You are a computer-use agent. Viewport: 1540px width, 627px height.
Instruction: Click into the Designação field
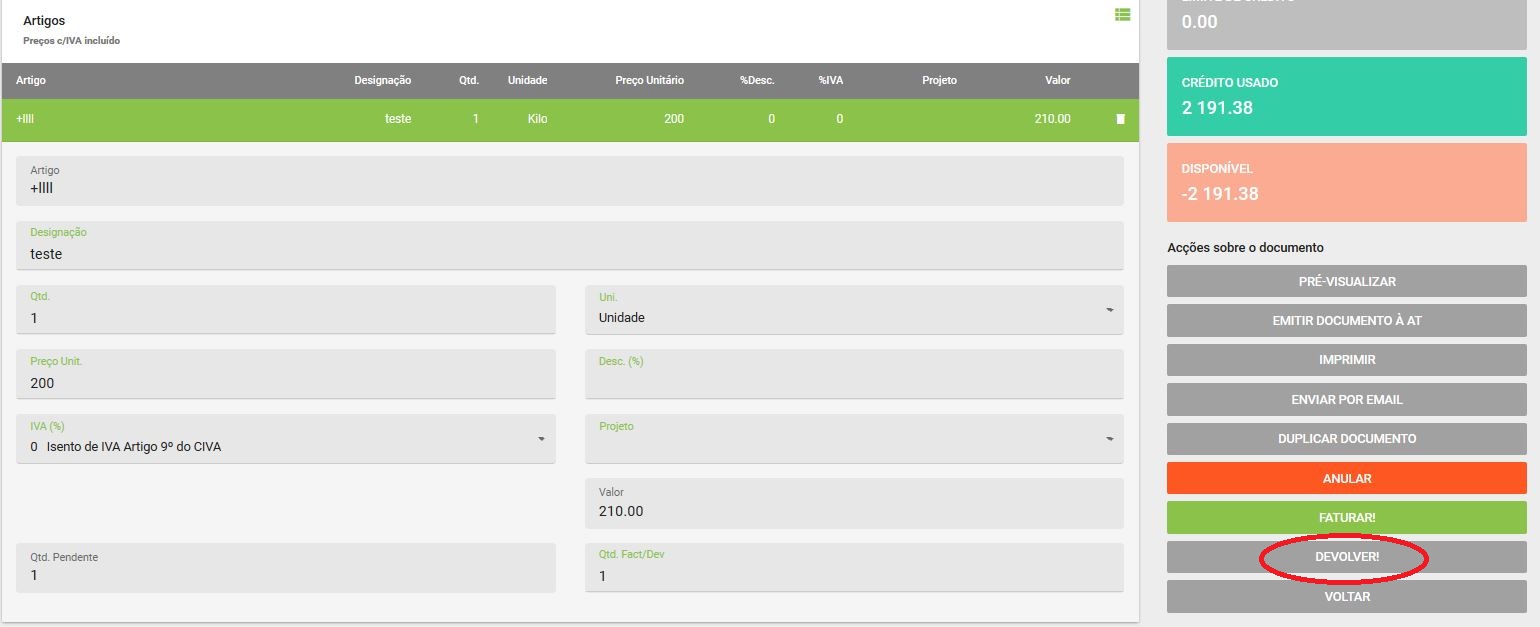tap(569, 254)
